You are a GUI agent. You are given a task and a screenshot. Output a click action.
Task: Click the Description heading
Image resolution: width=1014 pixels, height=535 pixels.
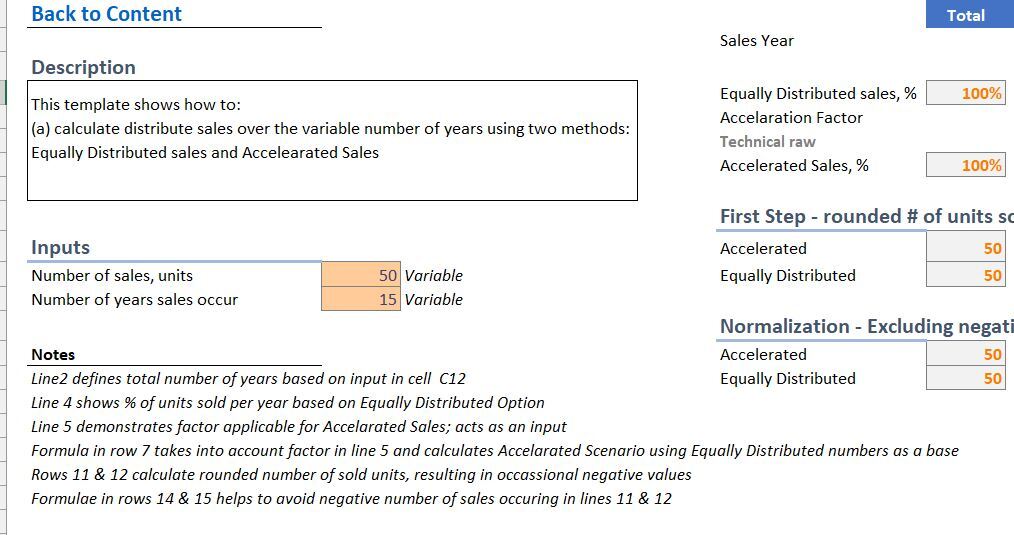(x=83, y=67)
